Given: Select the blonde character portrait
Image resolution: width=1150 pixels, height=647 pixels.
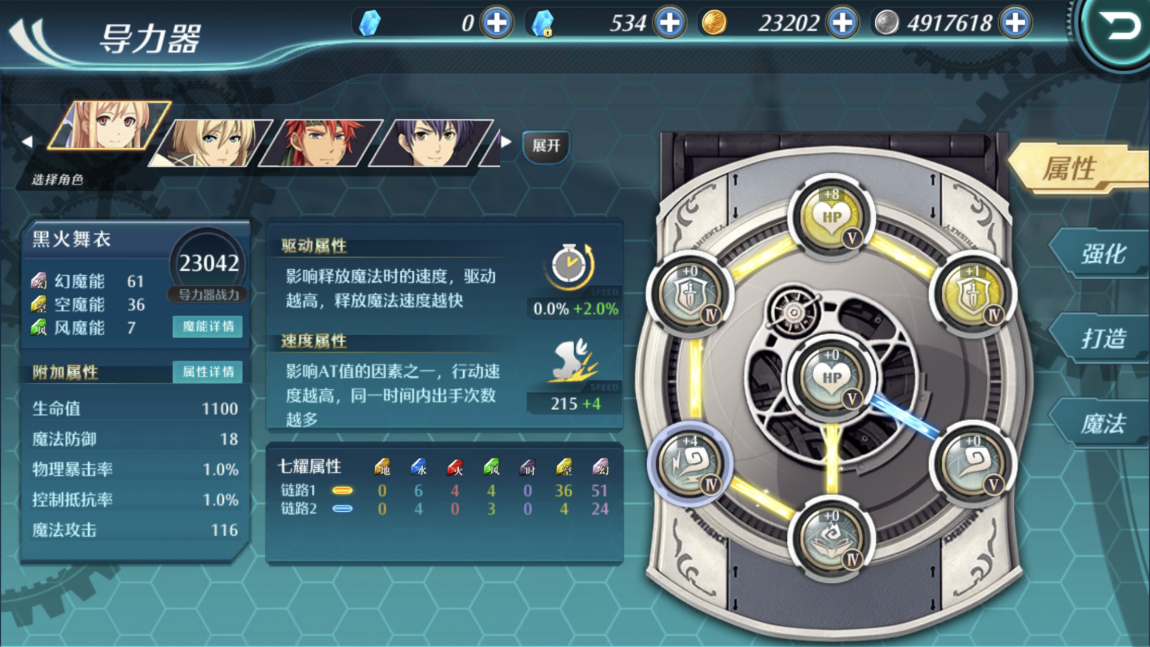Looking at the screenshot, I should pyautogui.click(x=211, y=143).
